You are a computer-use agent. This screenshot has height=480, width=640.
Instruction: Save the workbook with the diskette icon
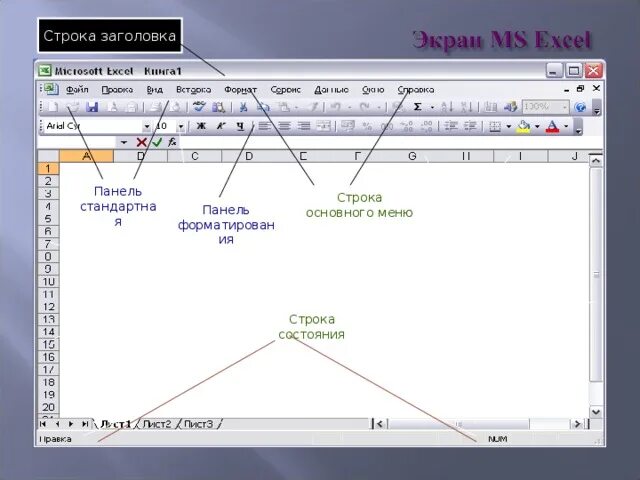(x=92, y=107)
